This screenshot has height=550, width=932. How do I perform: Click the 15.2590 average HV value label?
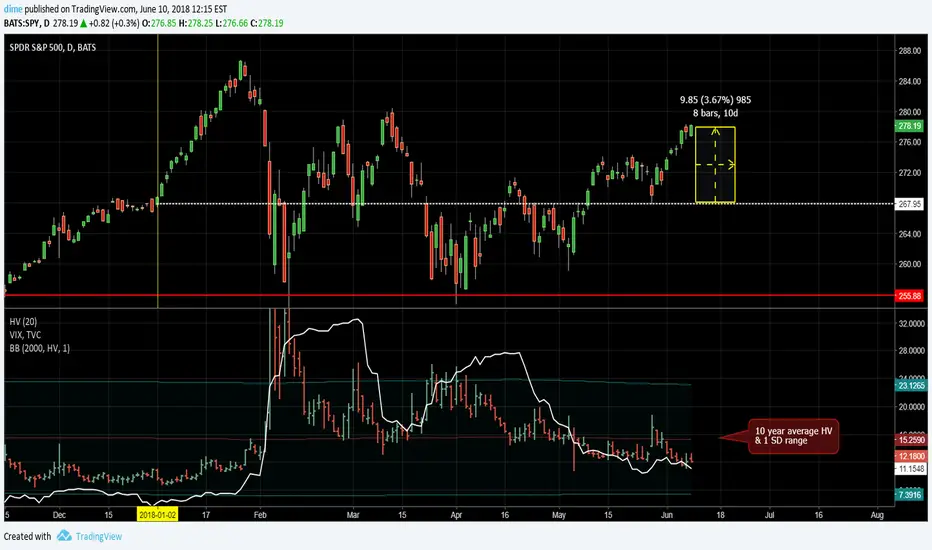[911, 440]
